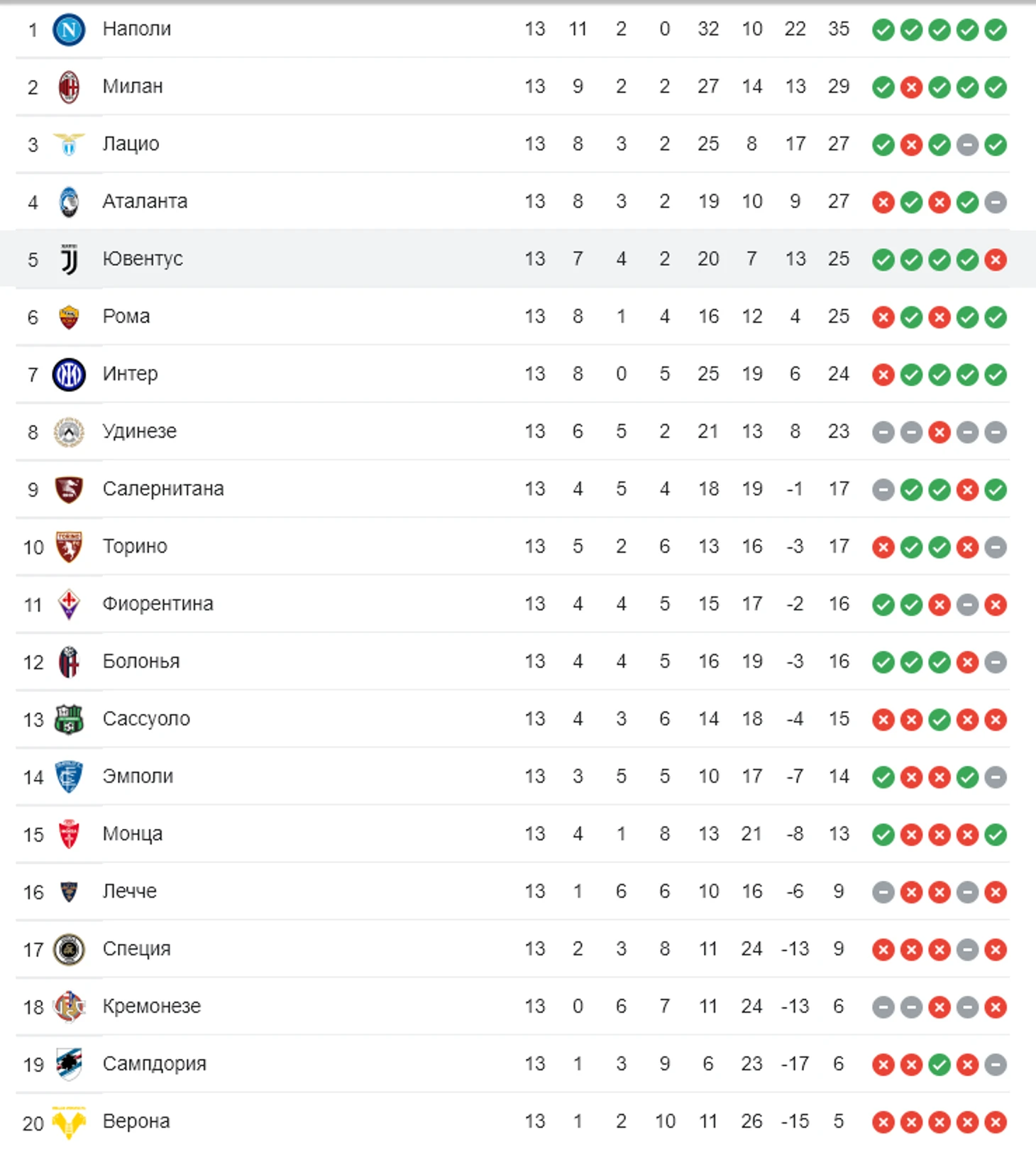Select the Verona yellow logo
This screenshot has width=1036, height=1157.
(x=69, y=1122)
